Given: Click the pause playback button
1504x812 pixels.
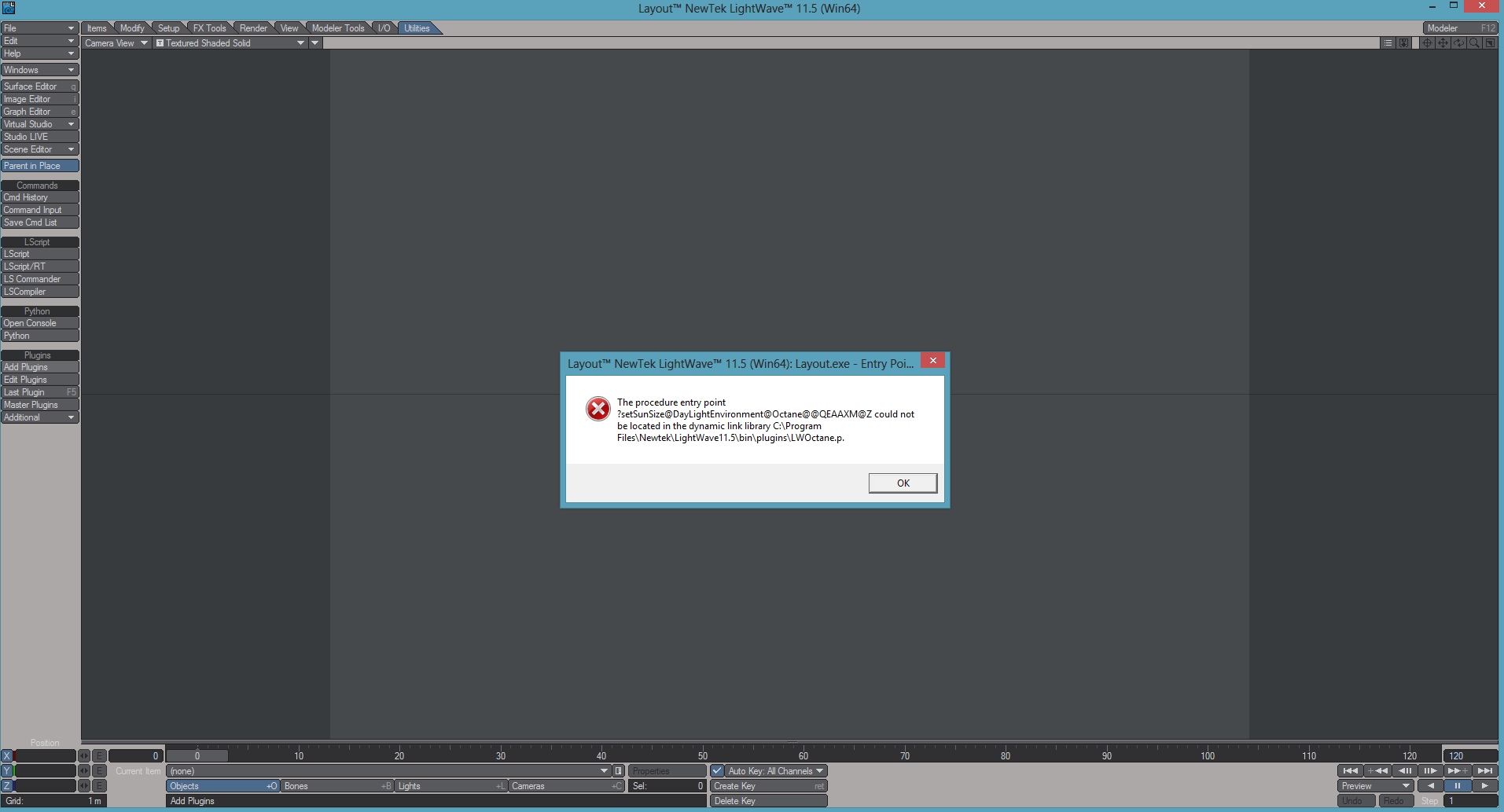Looking at the screenshot, I should point(1458,786).
